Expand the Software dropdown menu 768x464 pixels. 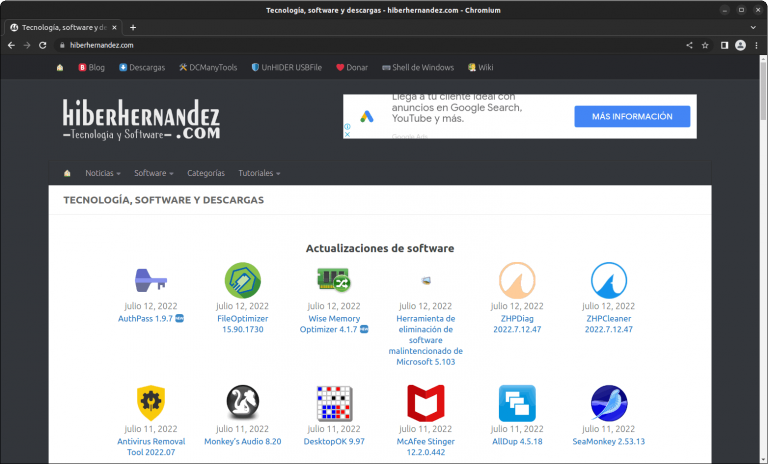point(153,173)
